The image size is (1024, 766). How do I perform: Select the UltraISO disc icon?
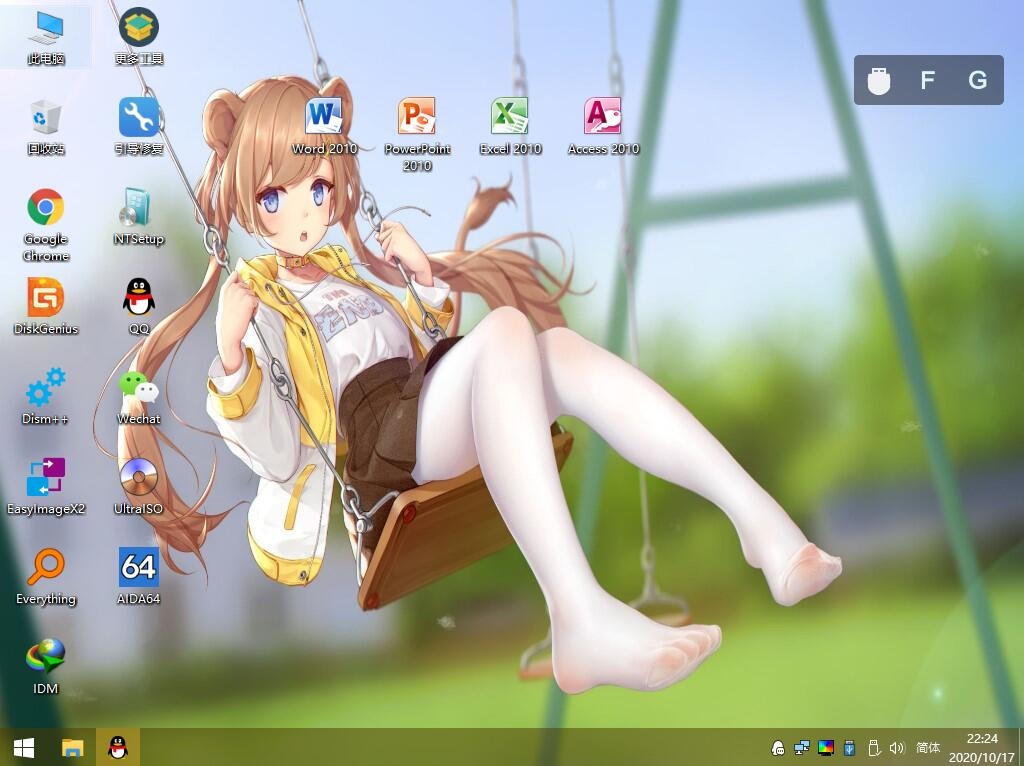[x=138, y=487]
